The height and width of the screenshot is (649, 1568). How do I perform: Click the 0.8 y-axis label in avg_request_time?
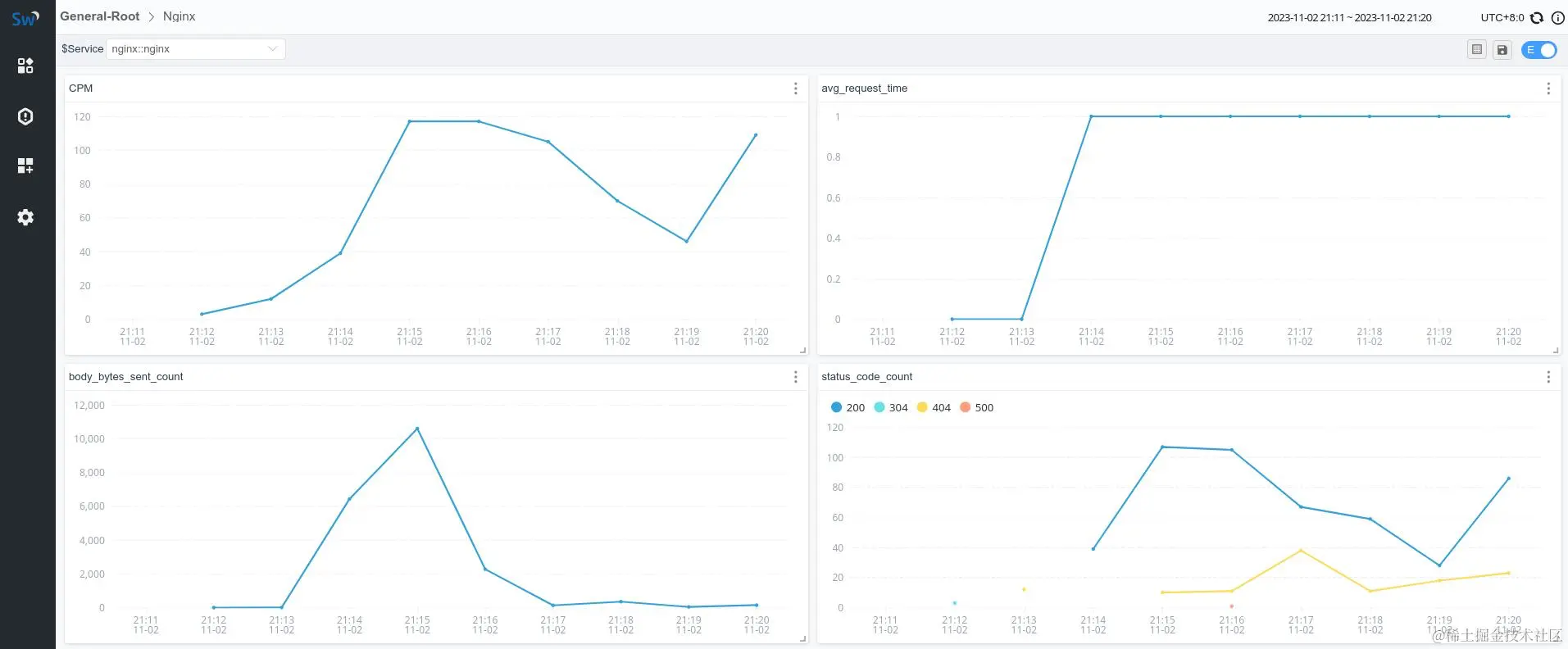coord(834,157)
